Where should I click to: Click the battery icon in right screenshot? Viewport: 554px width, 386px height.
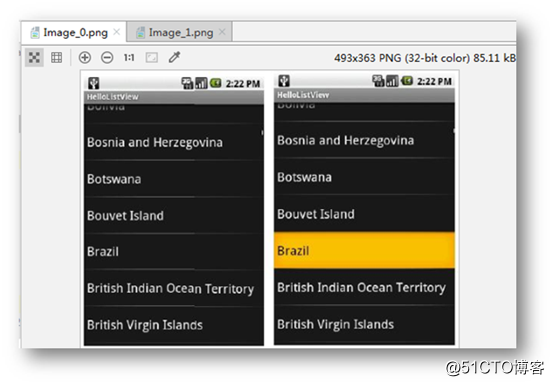[x=407, y=81]
